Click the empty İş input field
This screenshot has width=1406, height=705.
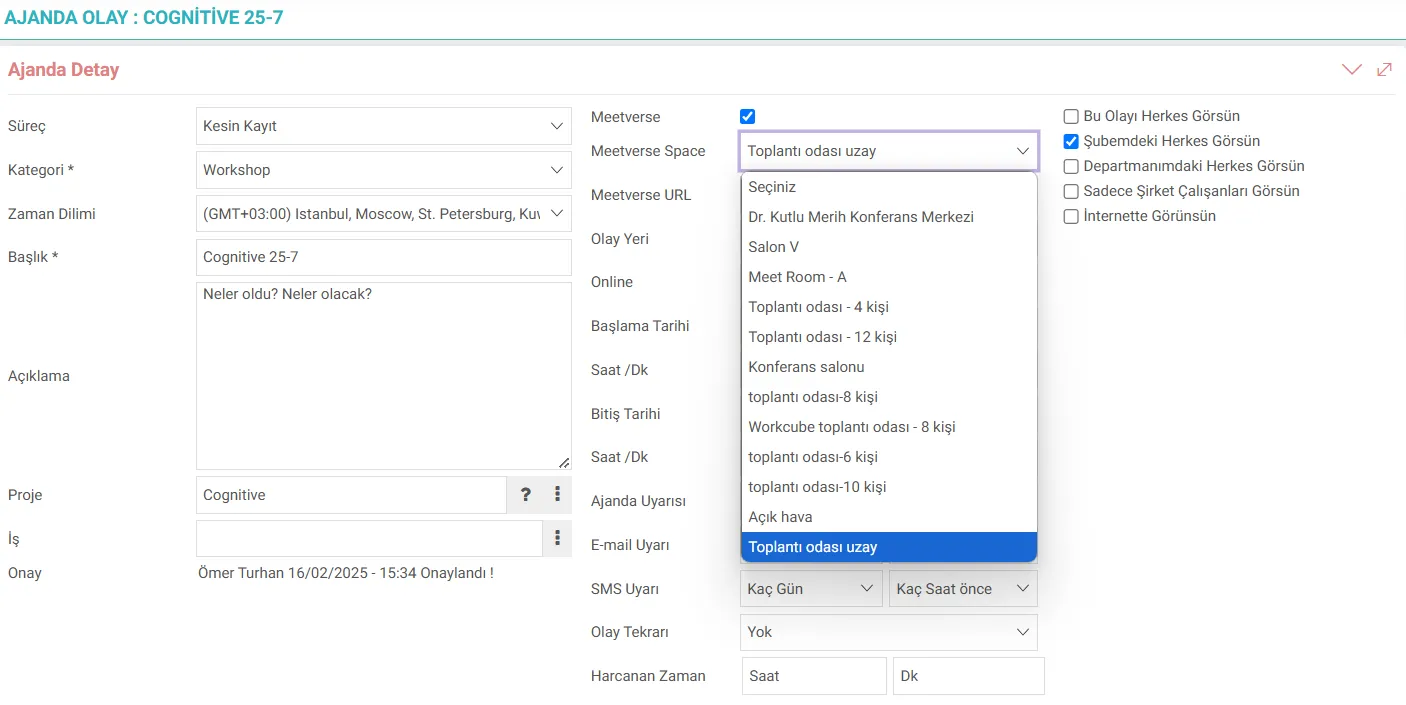click(x=369, y=539)
